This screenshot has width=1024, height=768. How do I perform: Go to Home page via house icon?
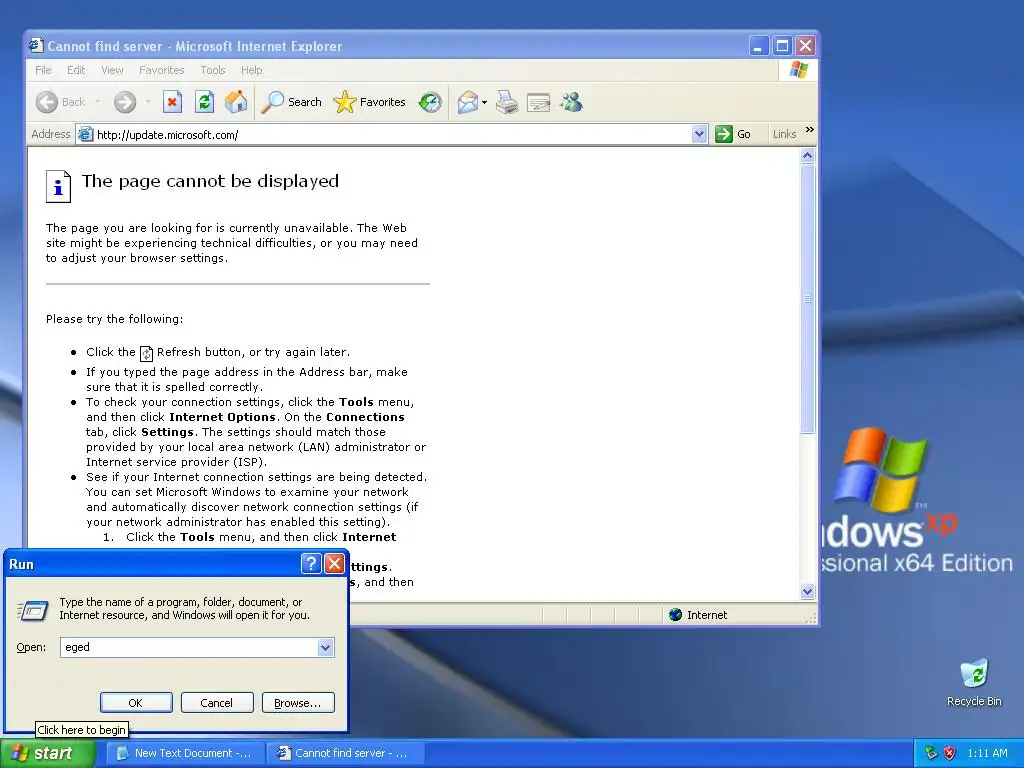click(236, 102)
